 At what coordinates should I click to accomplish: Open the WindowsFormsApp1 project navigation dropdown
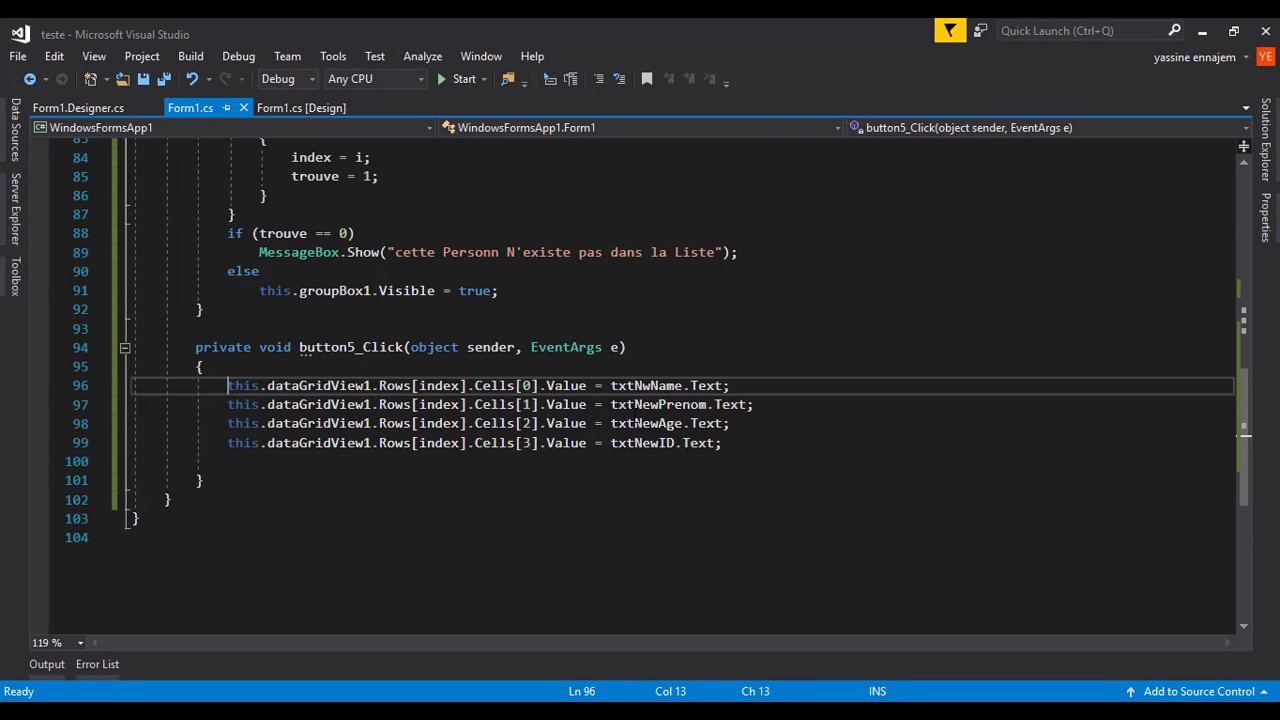[233, 128]
